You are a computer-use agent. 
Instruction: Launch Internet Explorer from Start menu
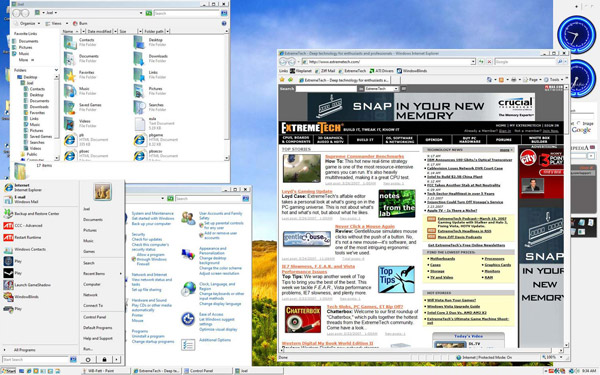pyautogui.click(x=28, y=187)
